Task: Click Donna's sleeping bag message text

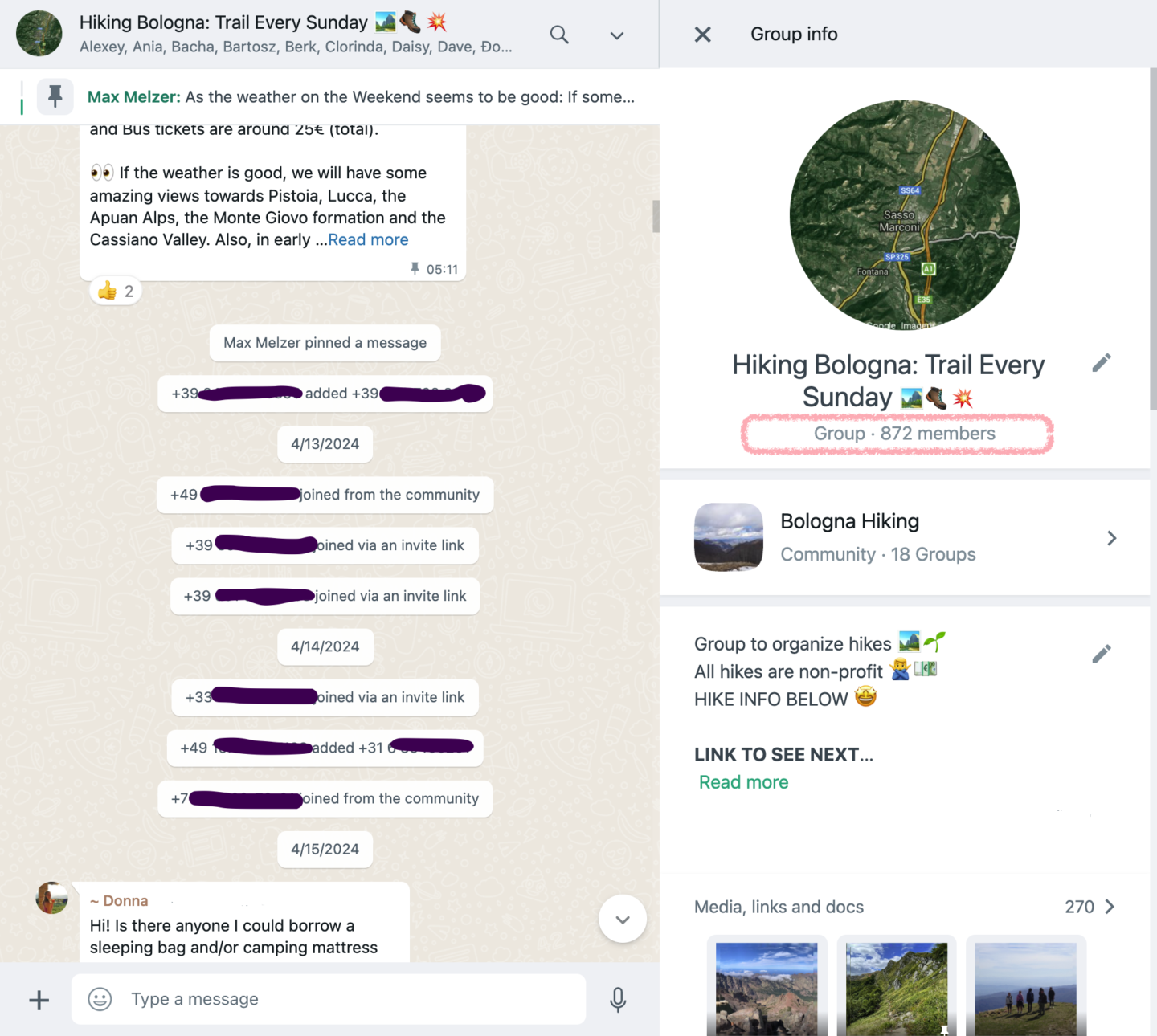Action: point(234,936)
